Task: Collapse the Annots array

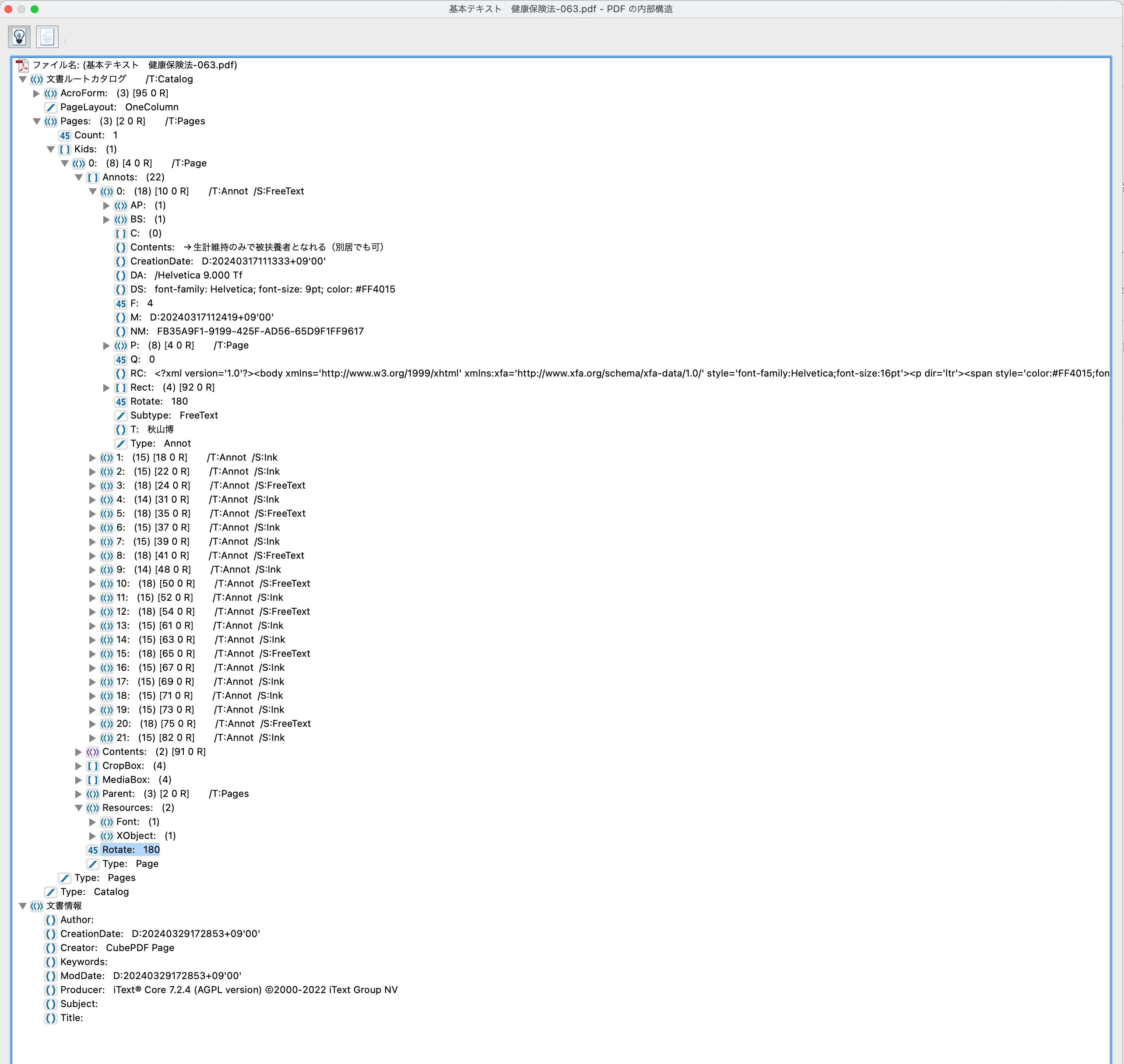Action: pos(79,177)
